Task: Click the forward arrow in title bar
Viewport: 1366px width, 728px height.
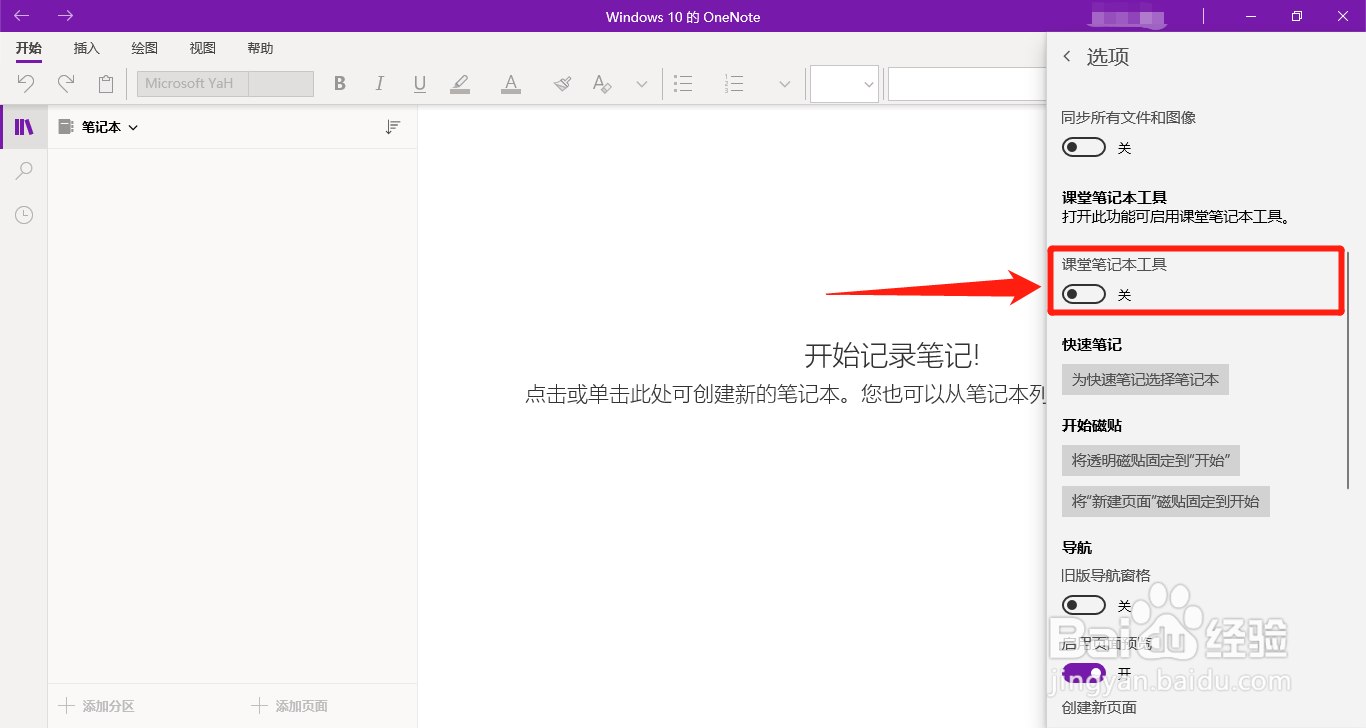Action: [x=65, y=16]
